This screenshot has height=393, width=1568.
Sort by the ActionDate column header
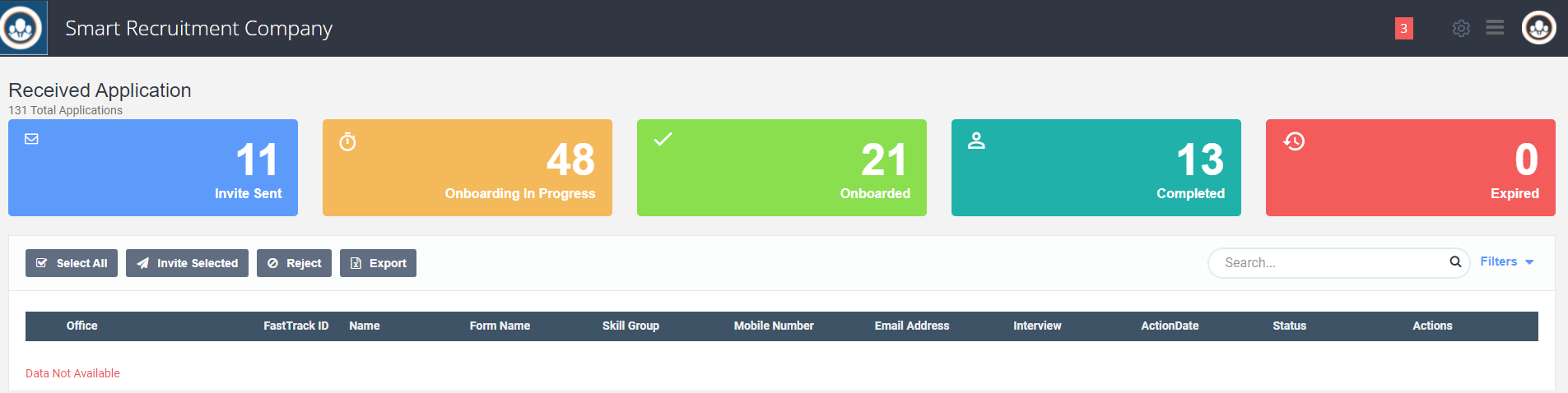(1169, 326)
